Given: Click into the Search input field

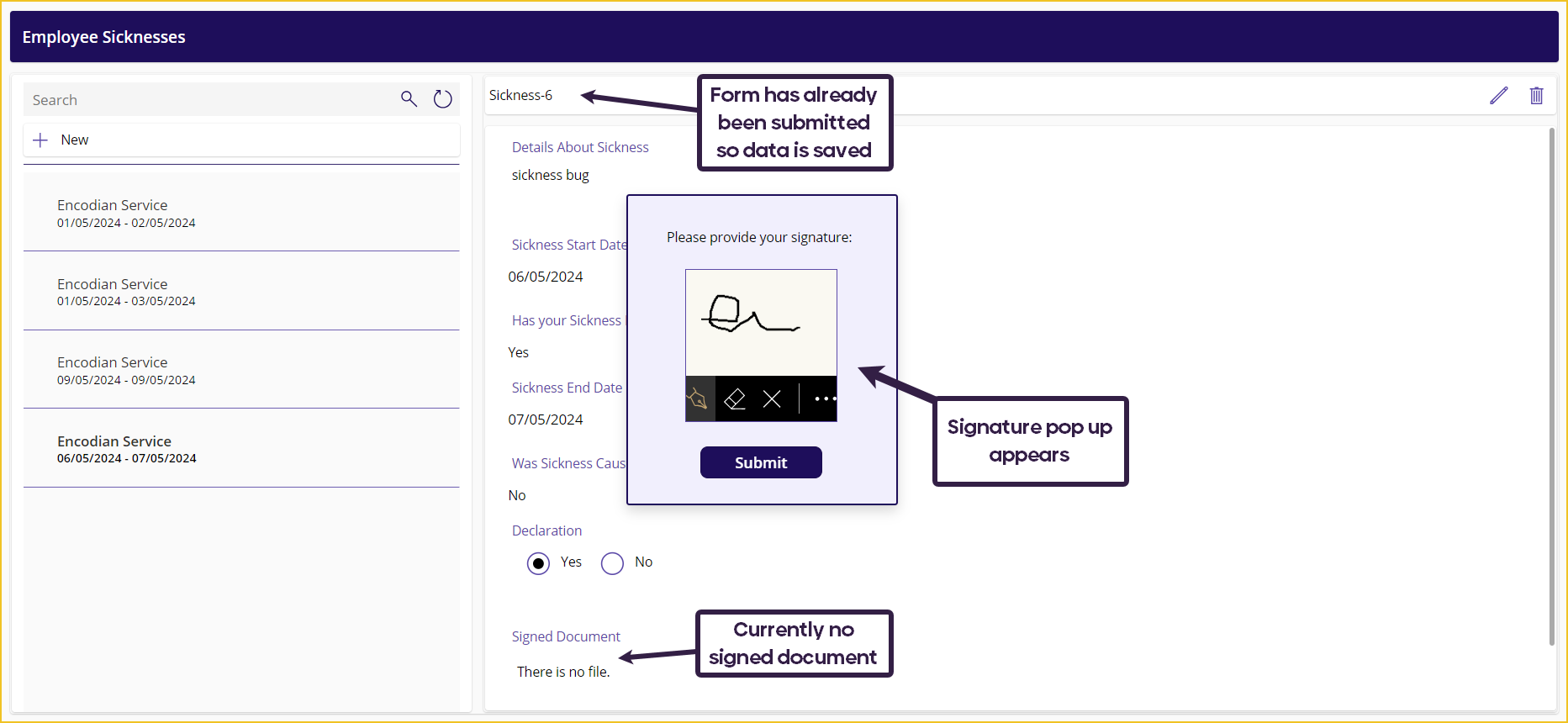Looking at the screenshot, I should [x=210, y=99].
